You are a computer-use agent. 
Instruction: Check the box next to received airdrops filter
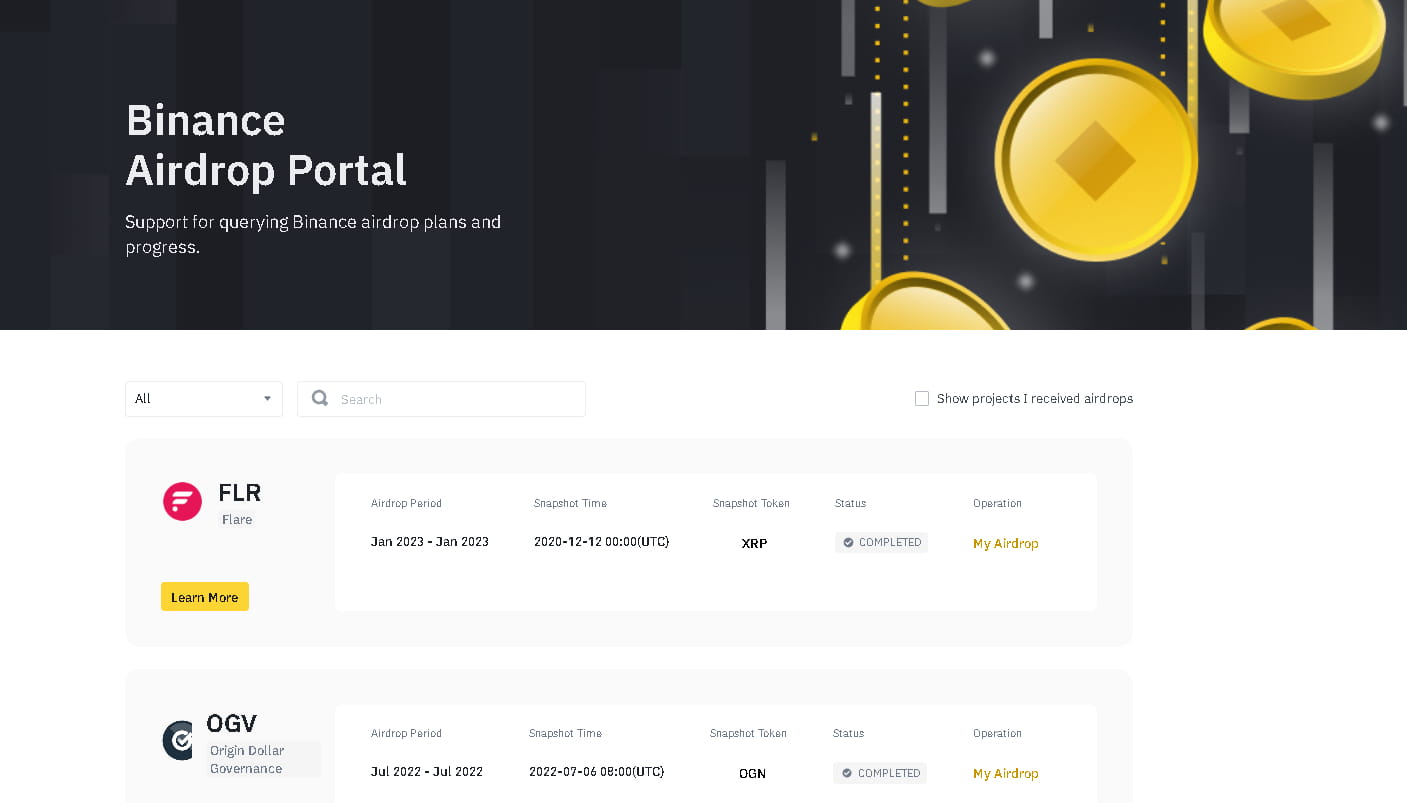921,398
